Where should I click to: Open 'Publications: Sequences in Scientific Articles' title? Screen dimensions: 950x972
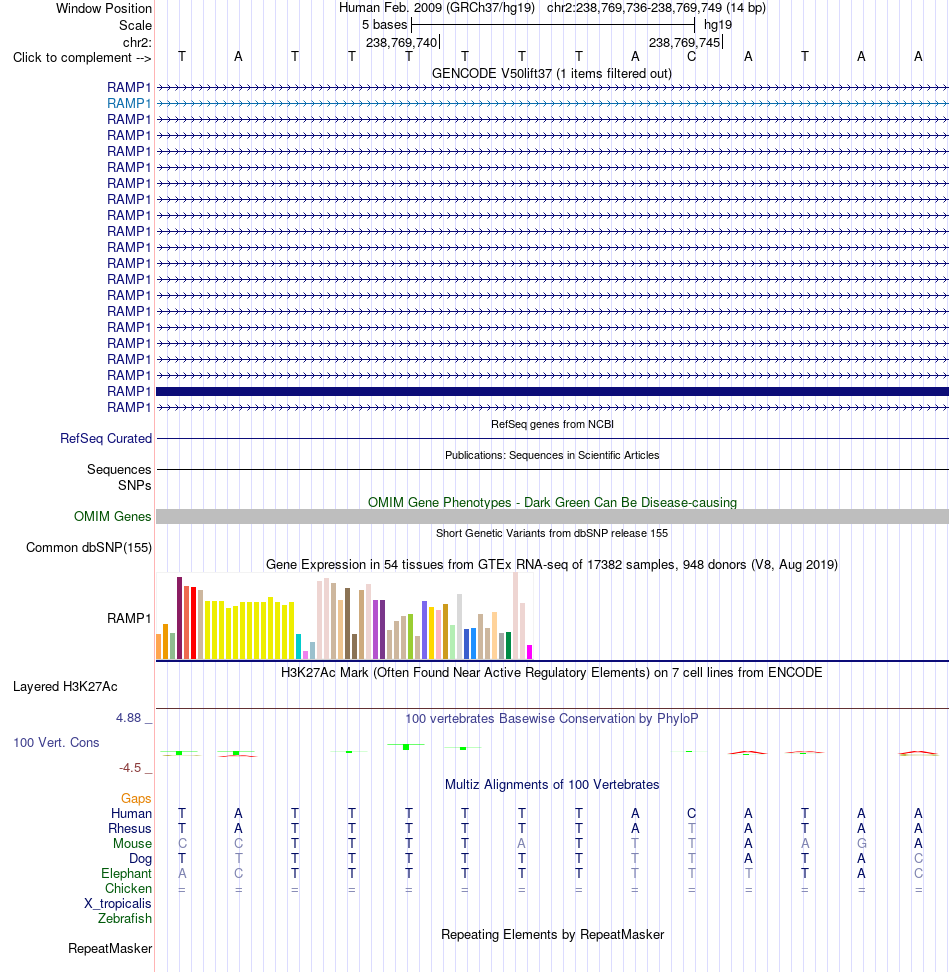tap(552, 455)
